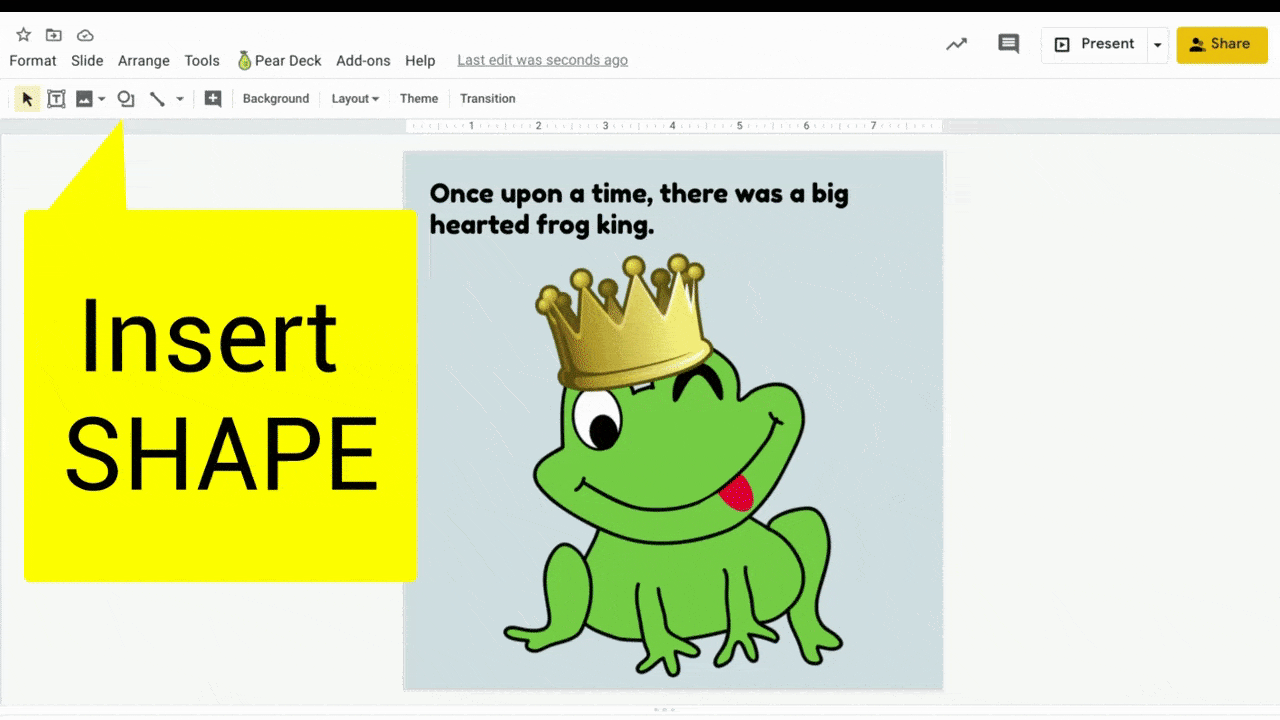Open the Theme panel
The height and width of the screenshot is (720, 1280).
pos(419,99)
